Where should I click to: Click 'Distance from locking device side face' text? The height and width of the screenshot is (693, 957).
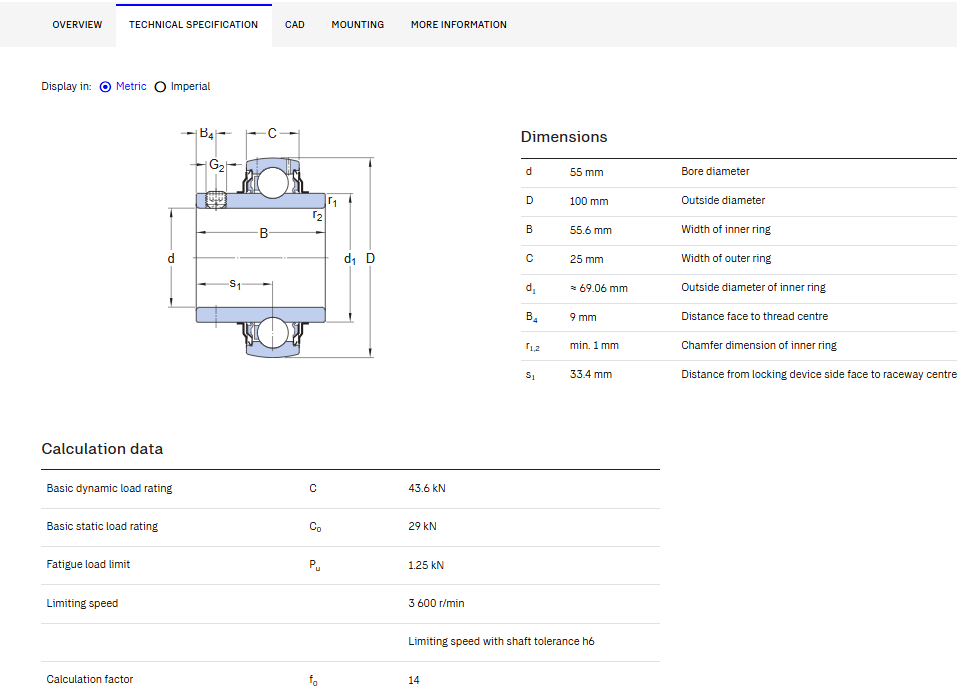click(x=773, y=374)
